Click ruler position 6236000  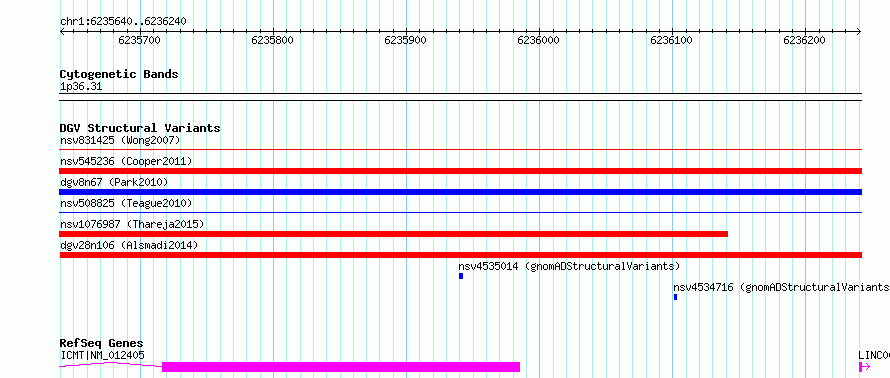point(539,41)
